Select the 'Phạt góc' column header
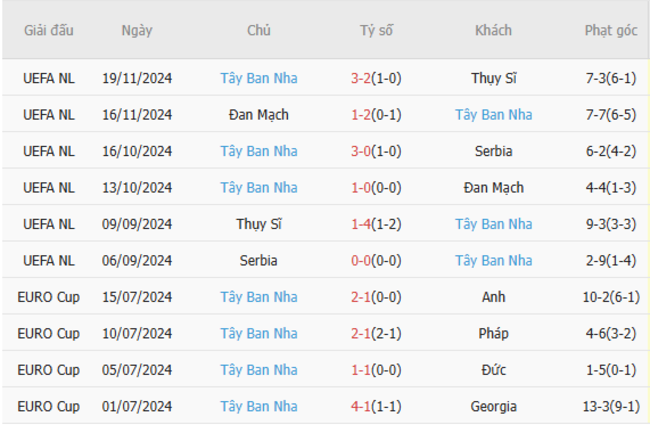This screenshot has width=650, height=433. click(x=610, y=30)
